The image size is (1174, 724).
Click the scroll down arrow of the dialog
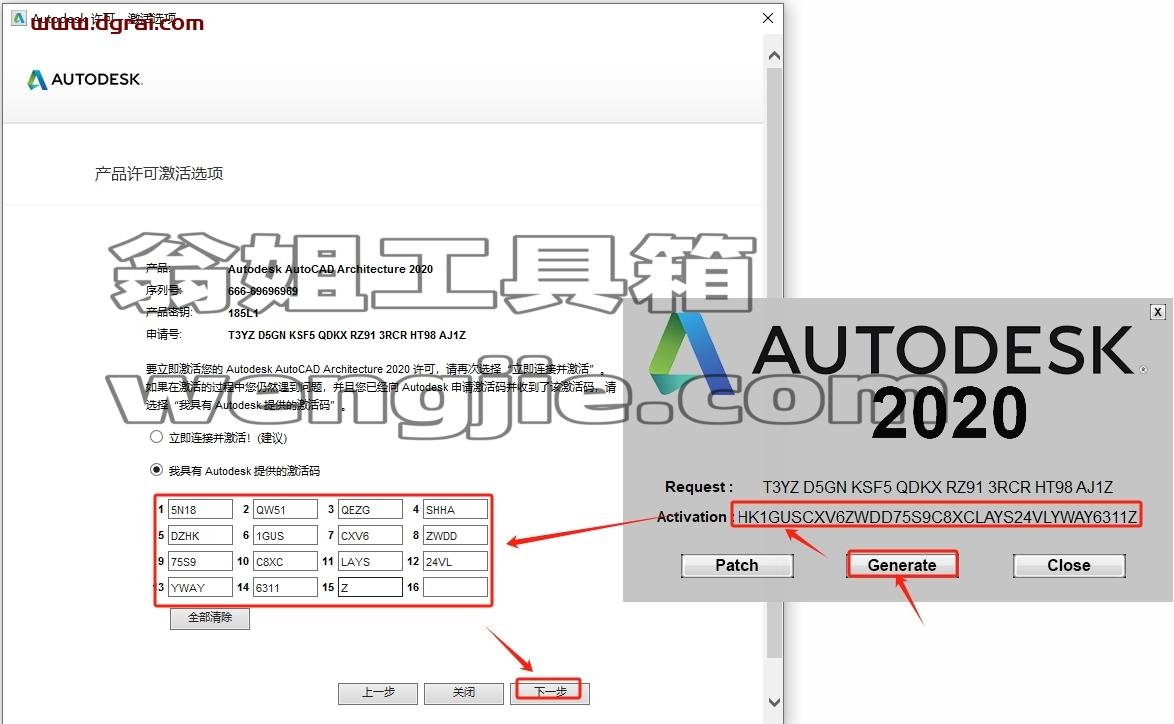pos(774,702)
